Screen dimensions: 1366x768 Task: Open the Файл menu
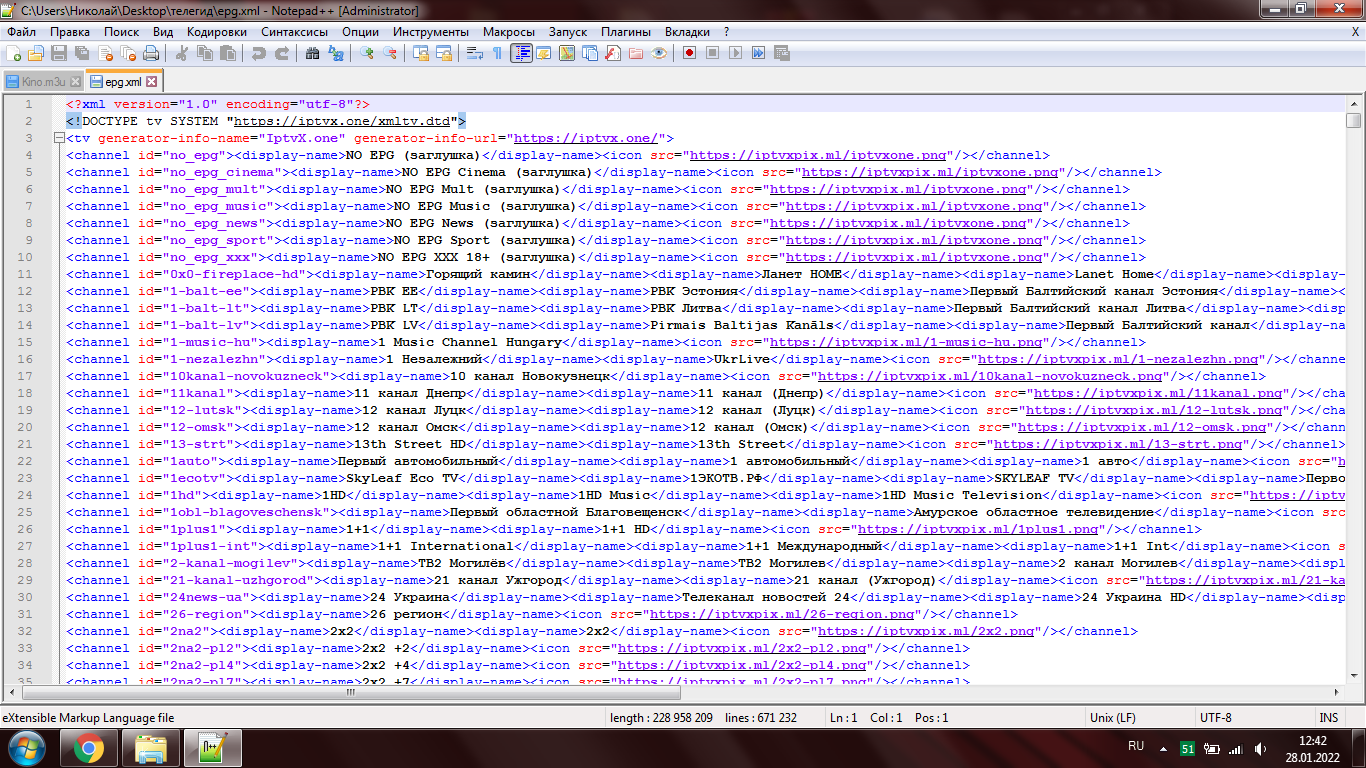click(x=21, y=32)
